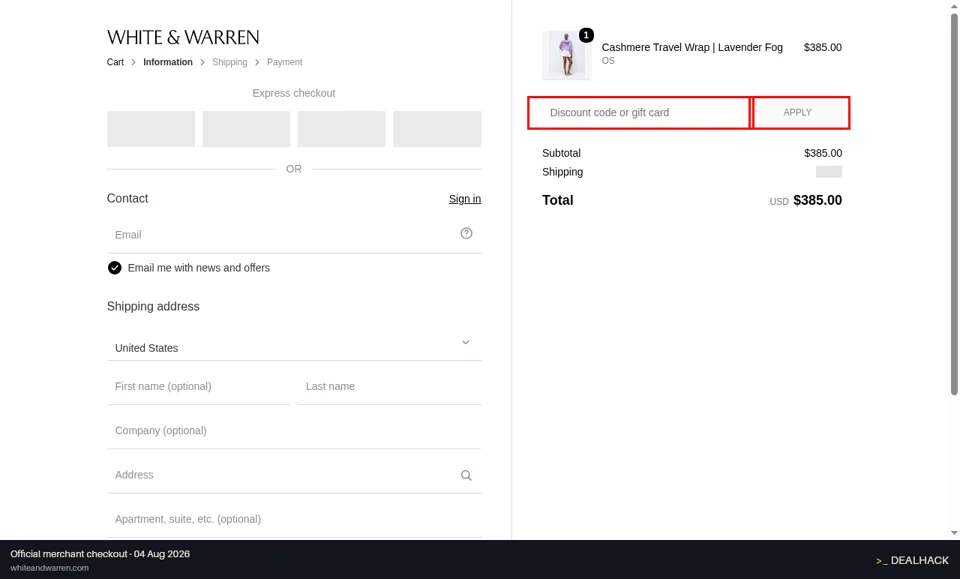Screen dimensions: 960x579
Task: Click the third express checkout button placeholder
Action: 342,129
